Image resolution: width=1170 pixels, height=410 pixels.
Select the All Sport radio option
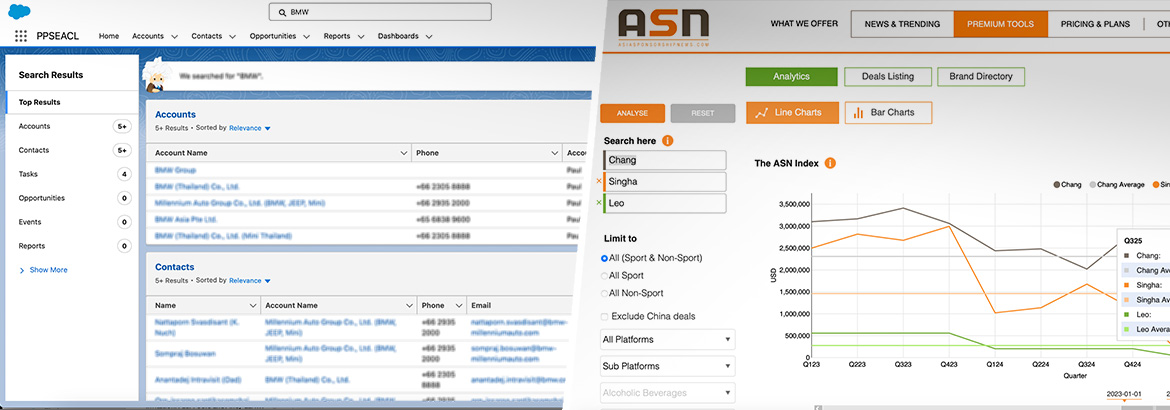click(x=604, y=275)
